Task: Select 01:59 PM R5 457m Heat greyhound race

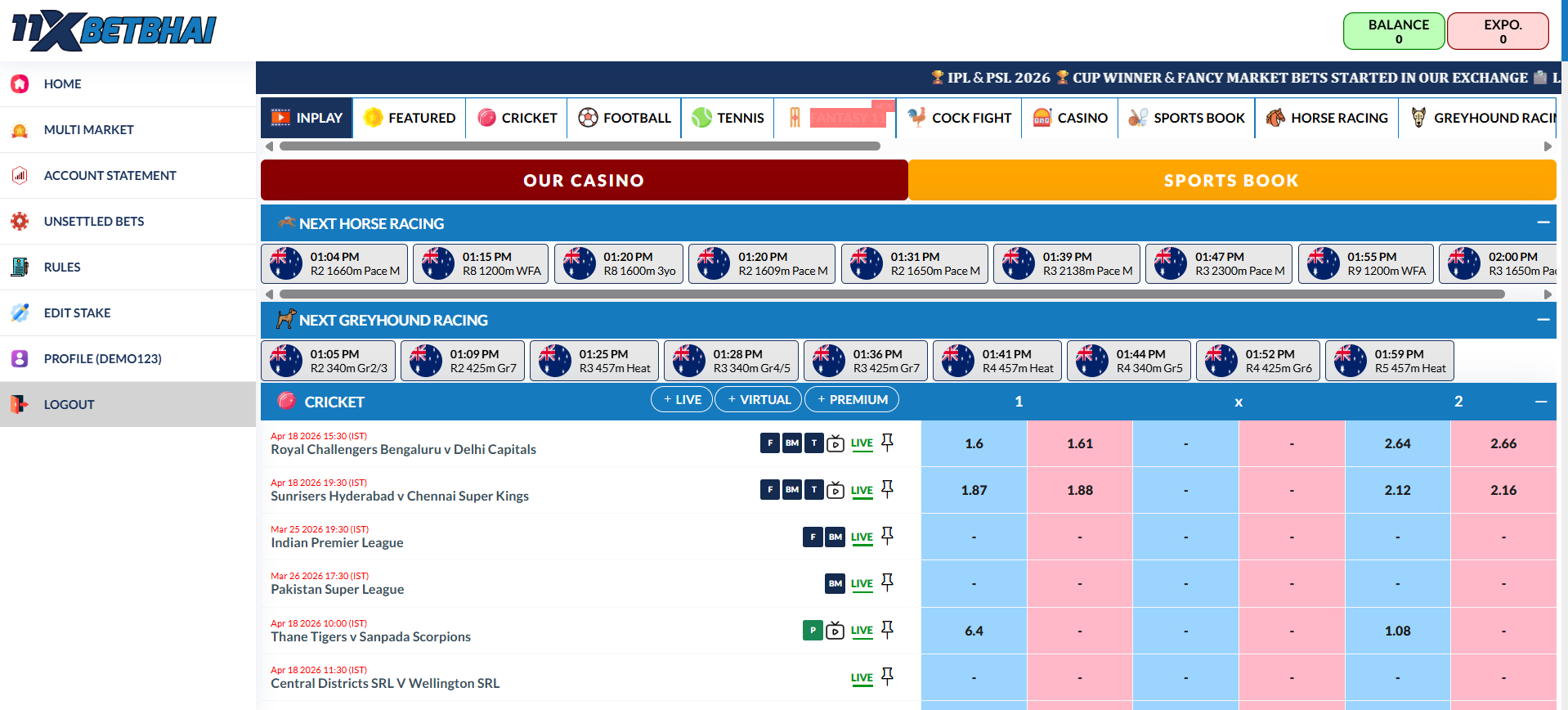Action: [x=1390, y=361]
